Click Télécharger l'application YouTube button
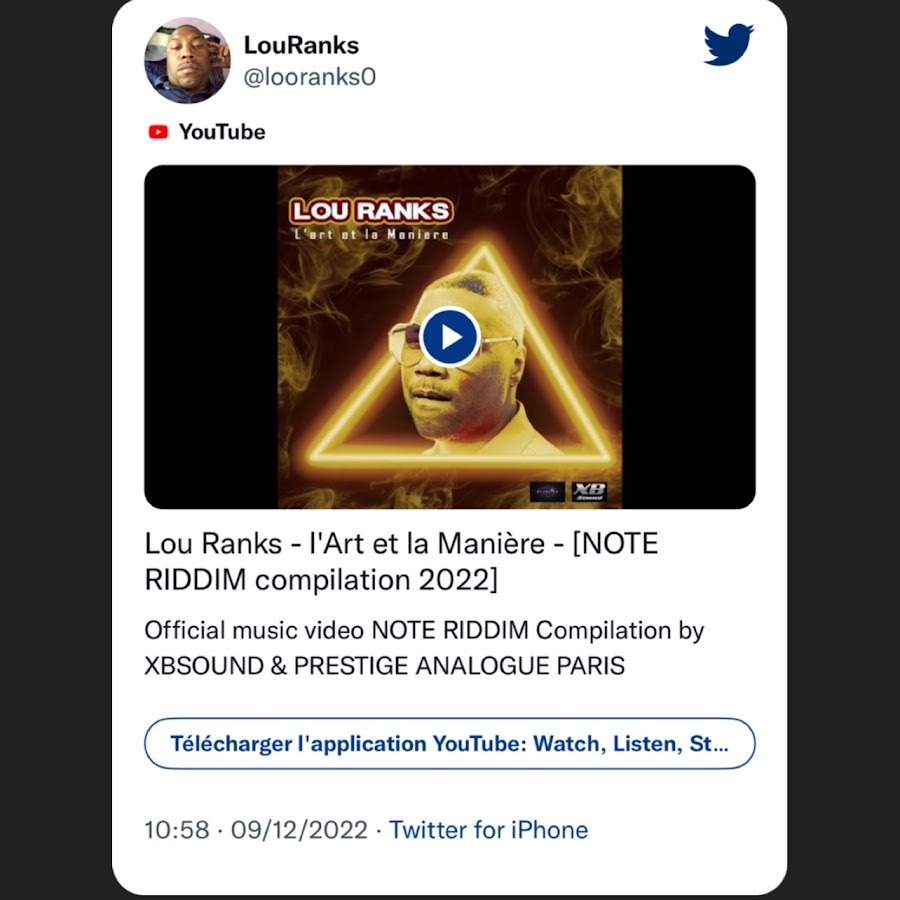Screen dimensions: 900x900 [450, 743]
